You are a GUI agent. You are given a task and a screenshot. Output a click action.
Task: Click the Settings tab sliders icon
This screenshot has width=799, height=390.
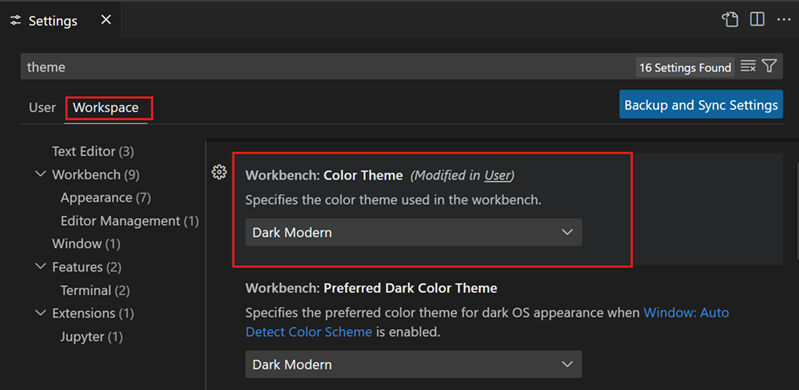pyautogui.click(x=16, y=20)
